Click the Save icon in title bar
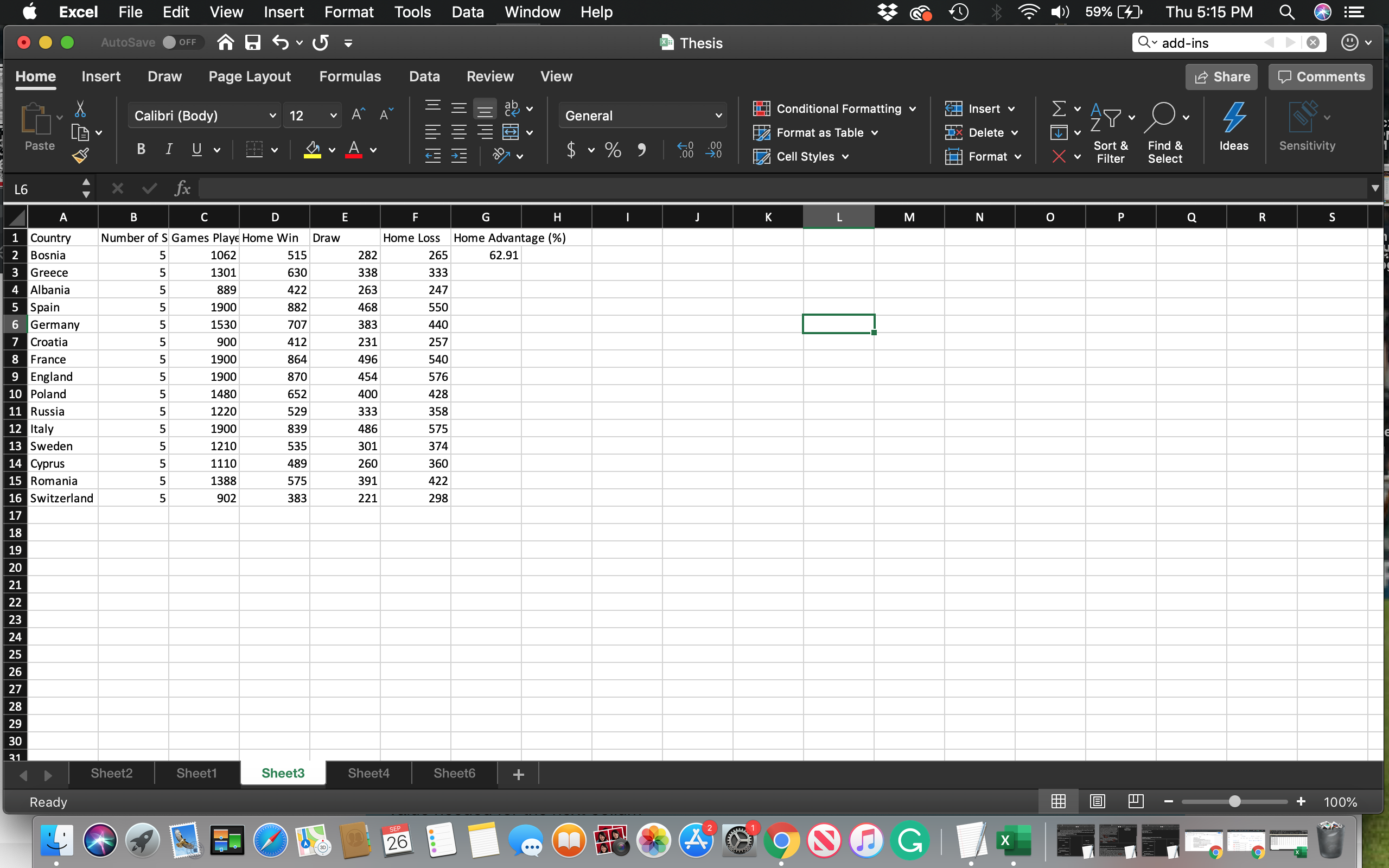The height and width of the screenshot is (868, 1389). coord(252,42)
